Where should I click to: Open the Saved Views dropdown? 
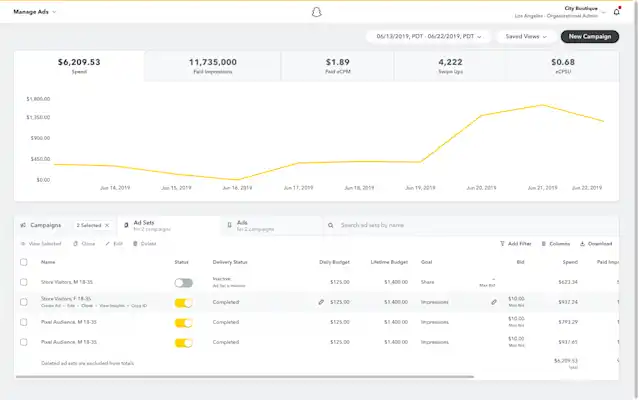coord(526,37)
